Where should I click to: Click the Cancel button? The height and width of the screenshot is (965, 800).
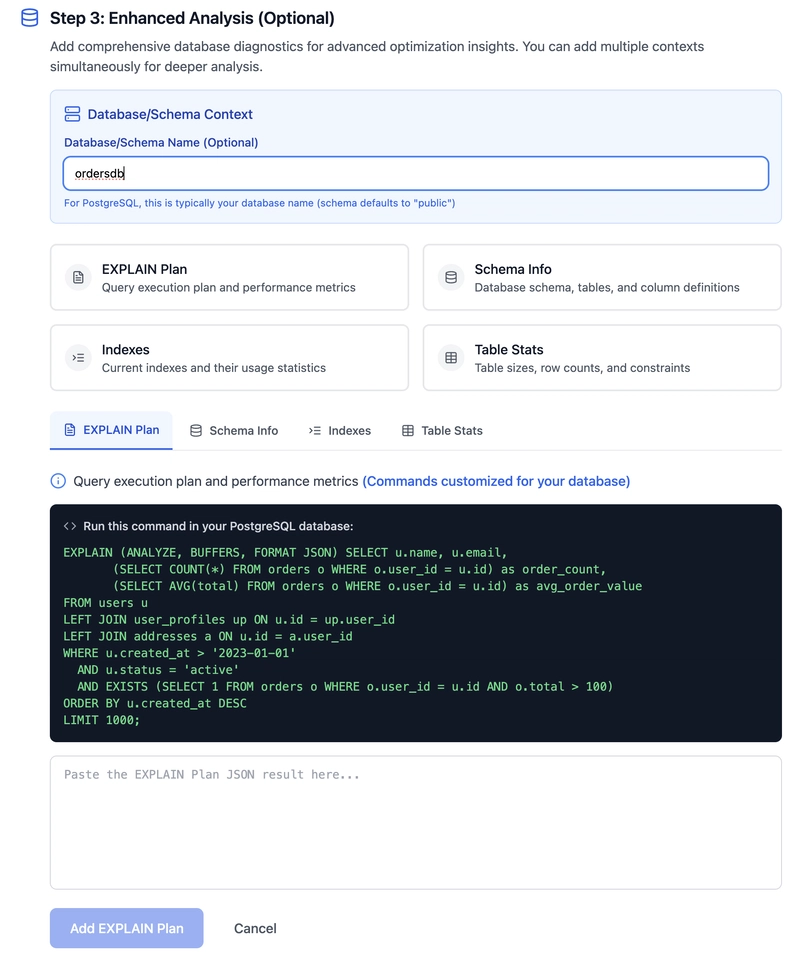pyautogui.click(x=255, y=928)
